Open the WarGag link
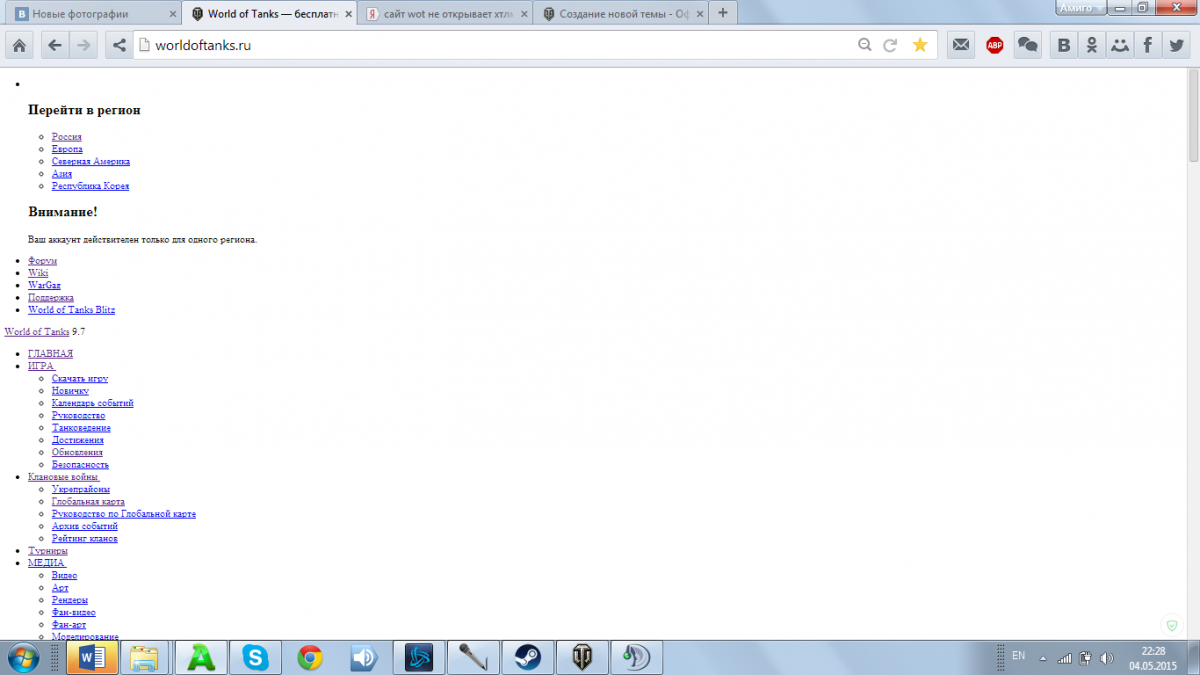The height and width of the screenshot is (675, 1200). click(x=44, y=285)
